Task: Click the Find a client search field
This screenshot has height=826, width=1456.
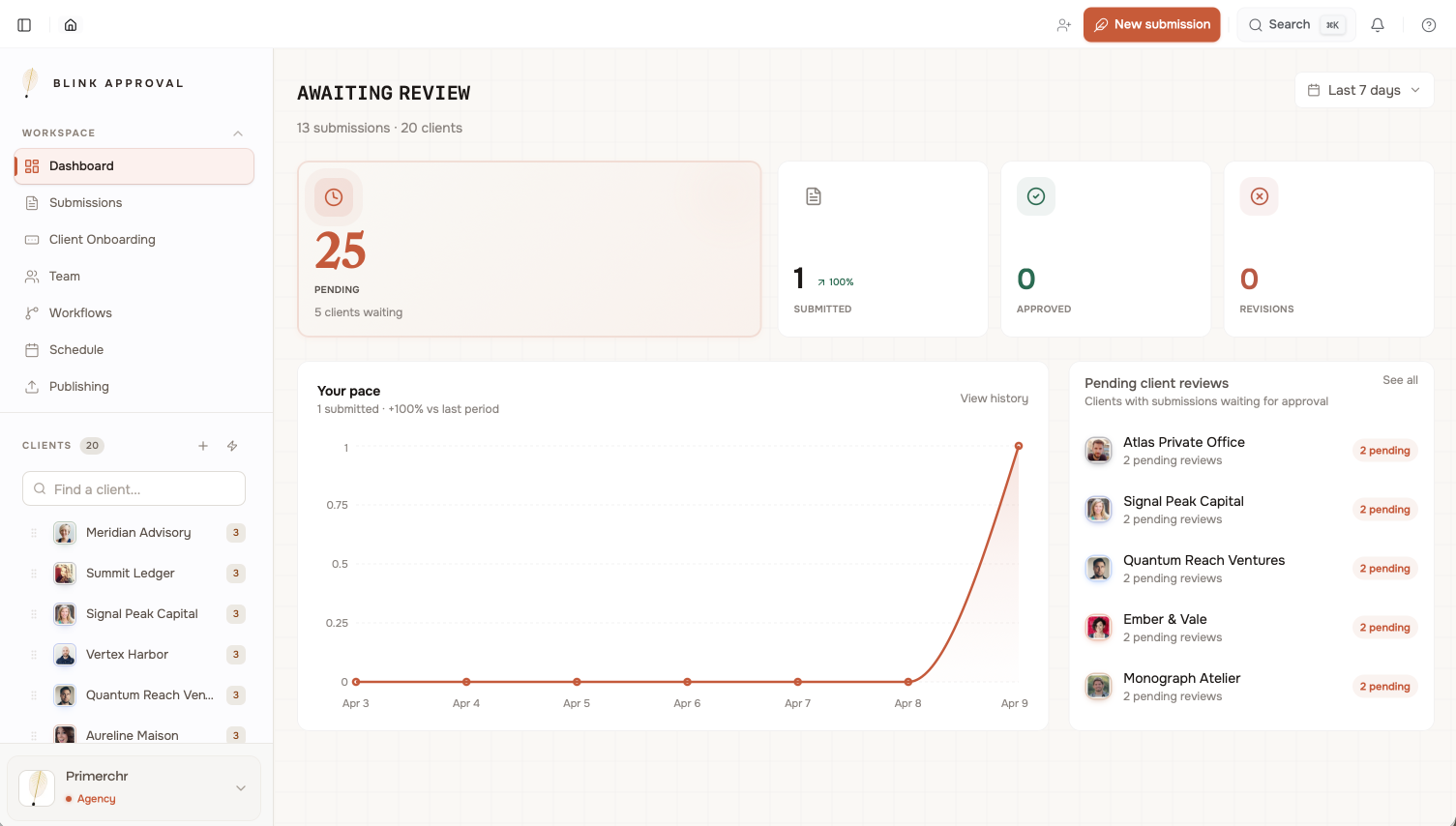Action: coord(134,489)
